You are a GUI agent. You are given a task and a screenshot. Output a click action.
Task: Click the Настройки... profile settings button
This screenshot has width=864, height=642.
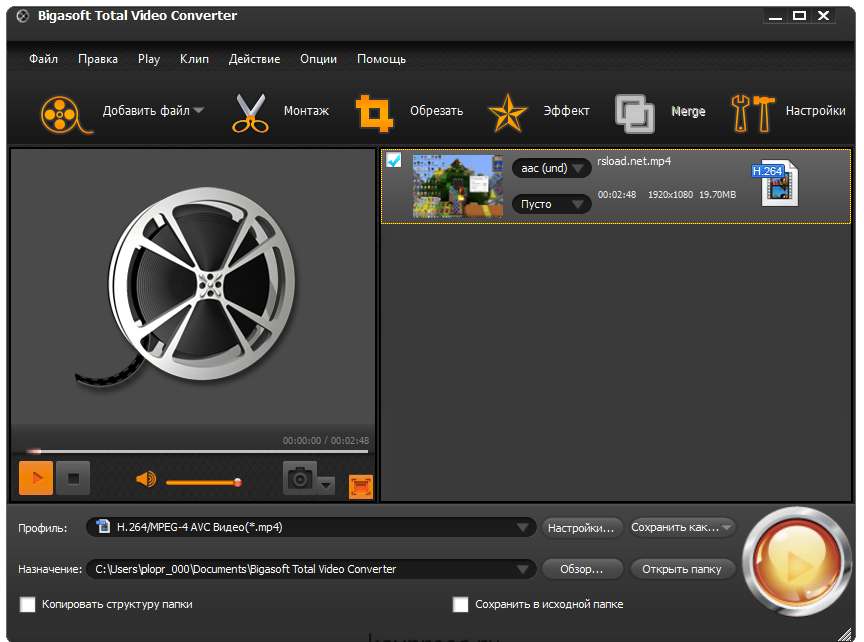pyautogui.click(x=582, y=527)
